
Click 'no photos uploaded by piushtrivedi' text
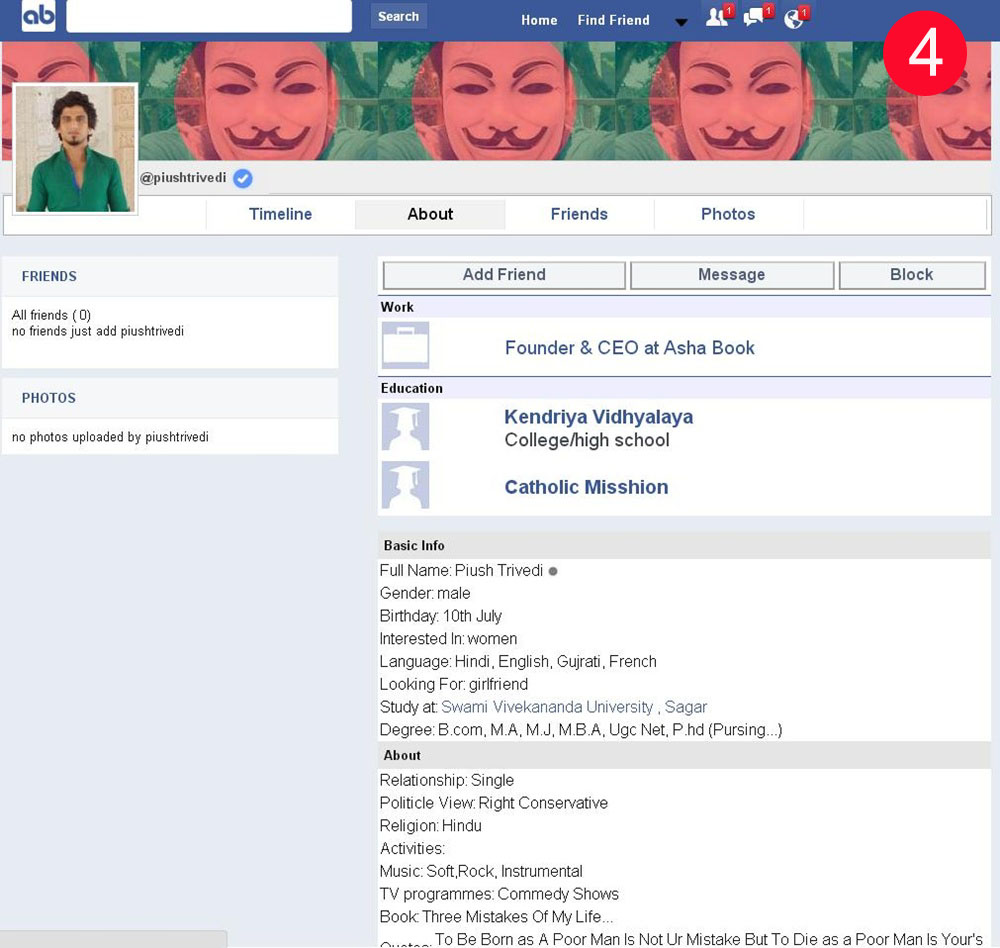(110, 437)
